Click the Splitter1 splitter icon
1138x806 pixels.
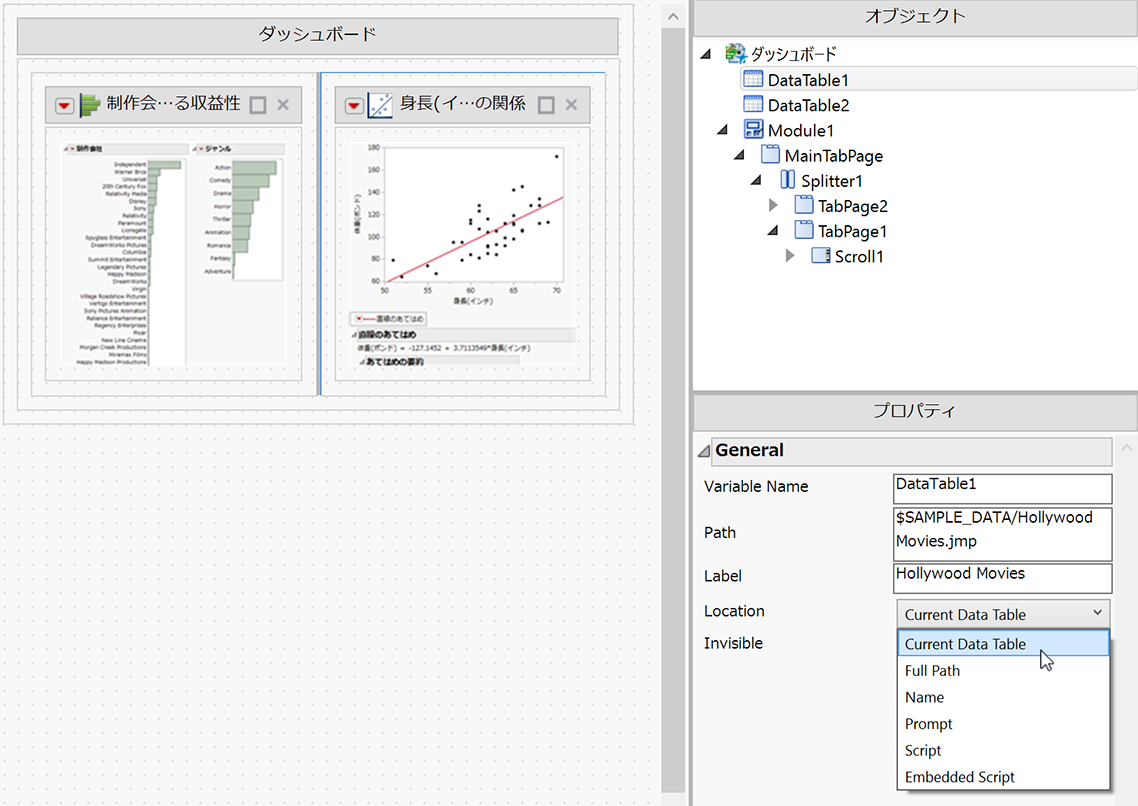point(787,180)
